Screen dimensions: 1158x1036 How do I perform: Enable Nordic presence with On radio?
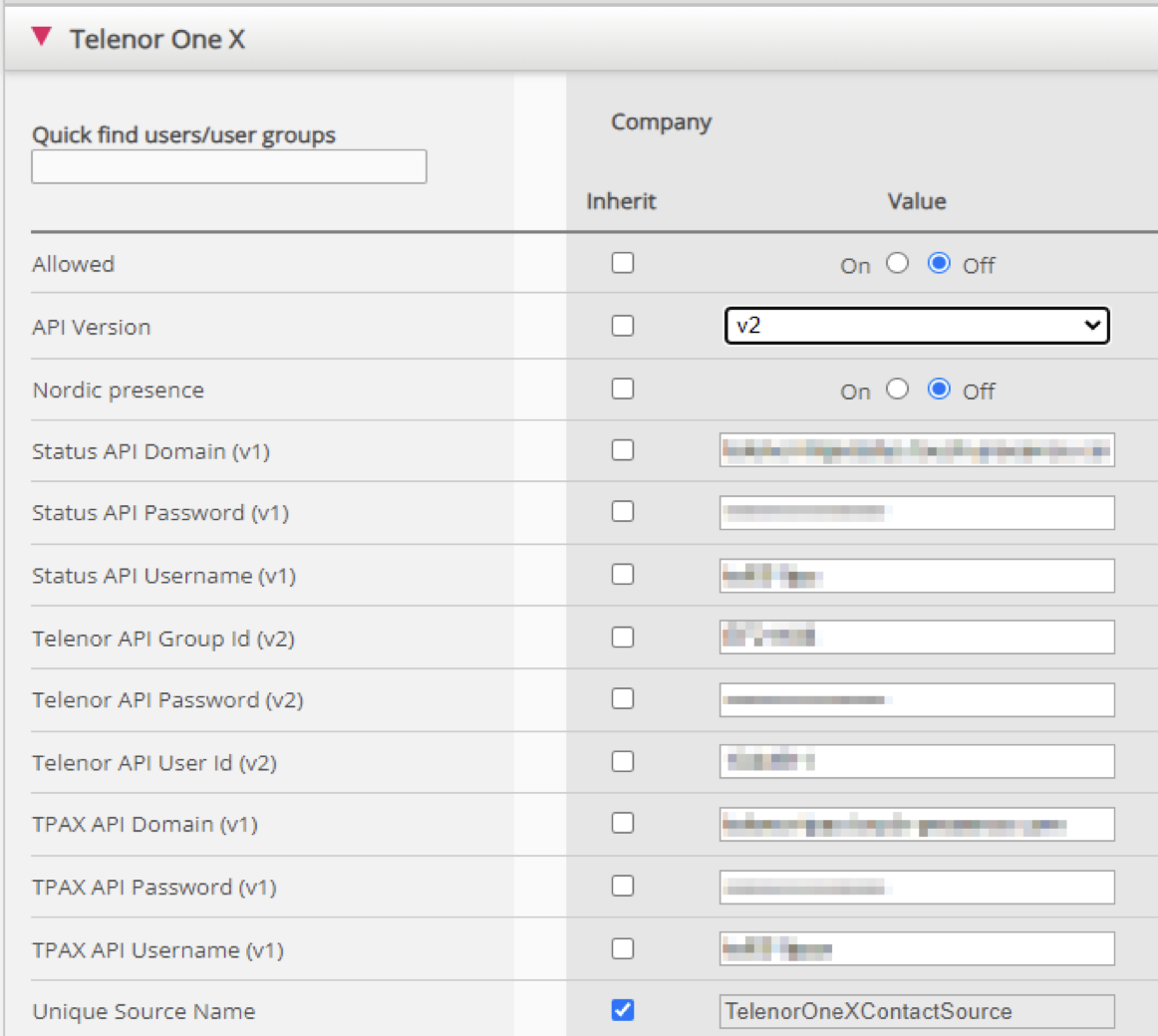(x=897, y=388)
